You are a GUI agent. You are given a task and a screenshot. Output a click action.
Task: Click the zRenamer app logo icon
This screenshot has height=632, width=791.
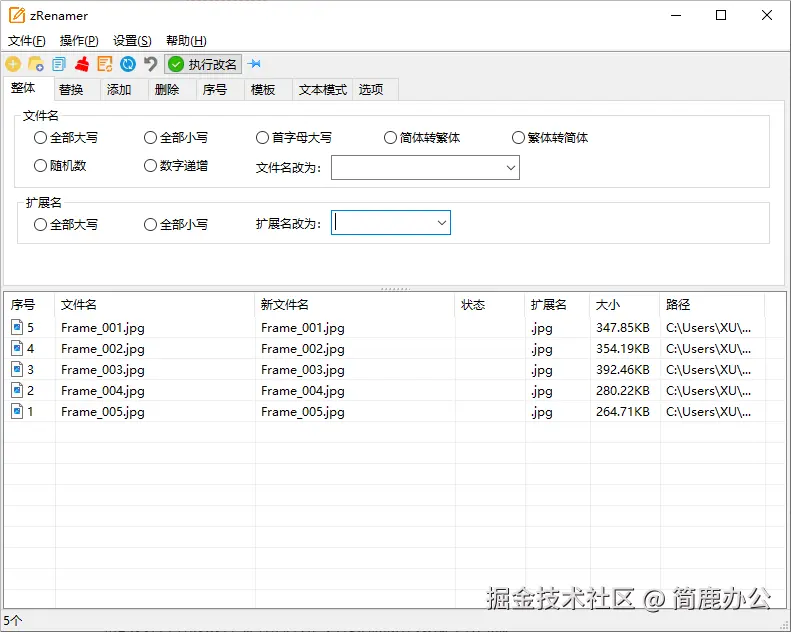[17, 16]
